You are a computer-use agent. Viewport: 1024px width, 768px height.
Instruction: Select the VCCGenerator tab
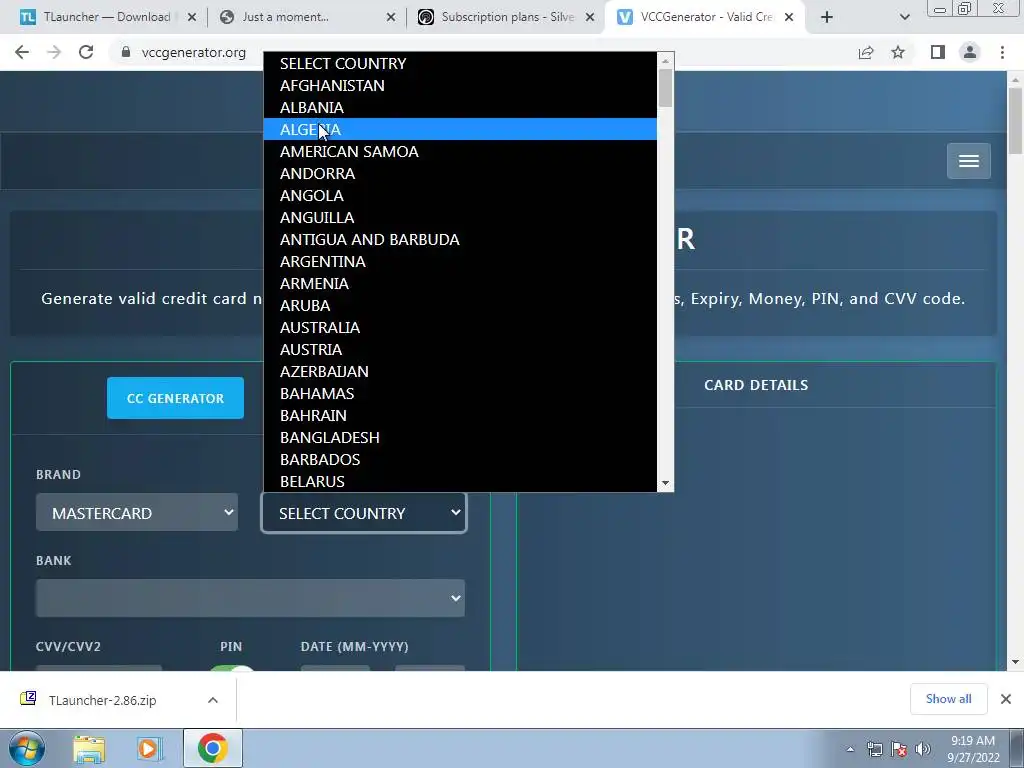[707, 18]
